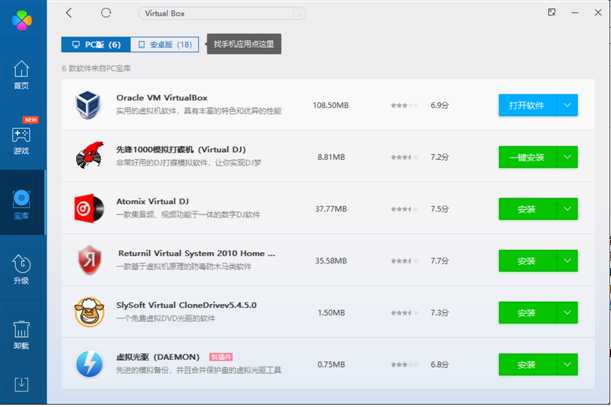The width and height of the screenshot is (611, 407).
Task: Click the back arrow button
Action: [x=69, y=13]
